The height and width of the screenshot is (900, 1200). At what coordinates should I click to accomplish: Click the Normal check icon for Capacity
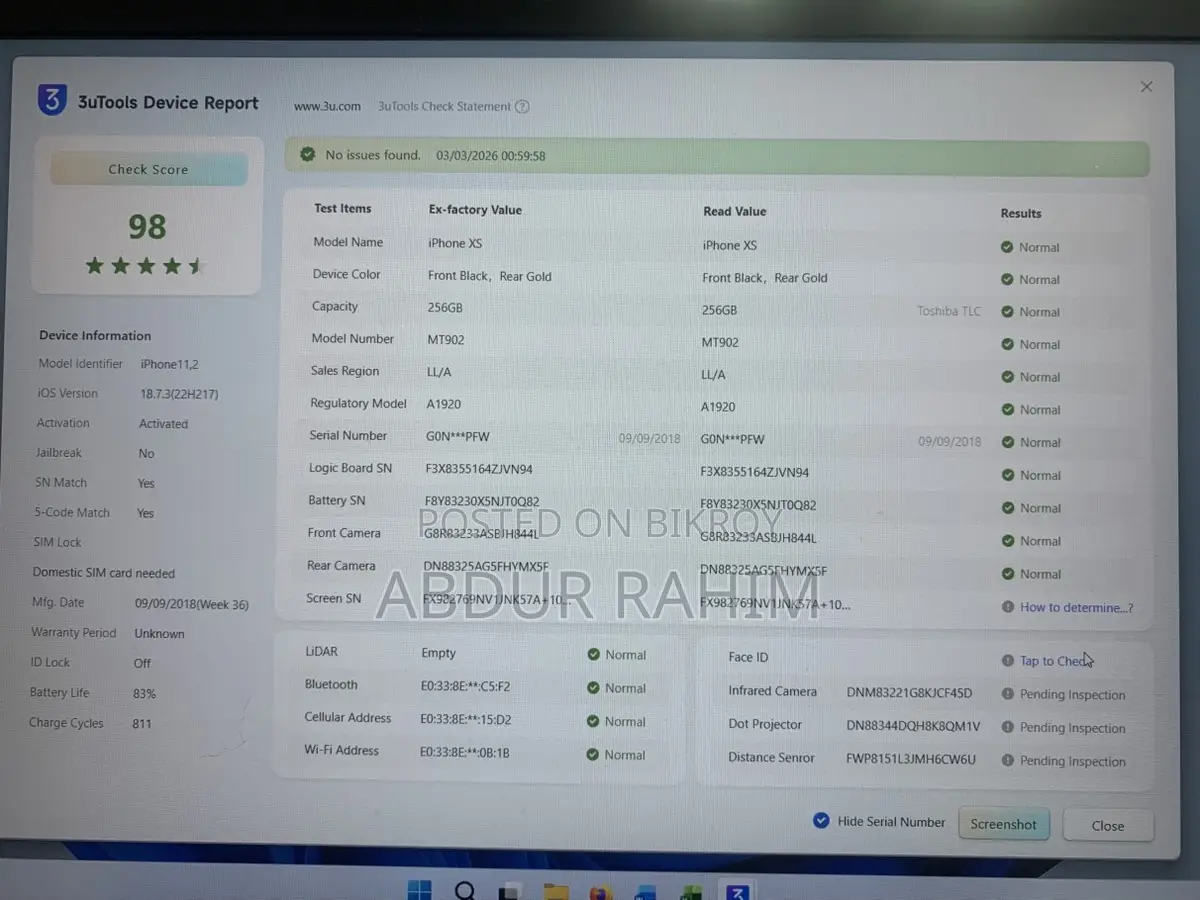[1007, 312]
